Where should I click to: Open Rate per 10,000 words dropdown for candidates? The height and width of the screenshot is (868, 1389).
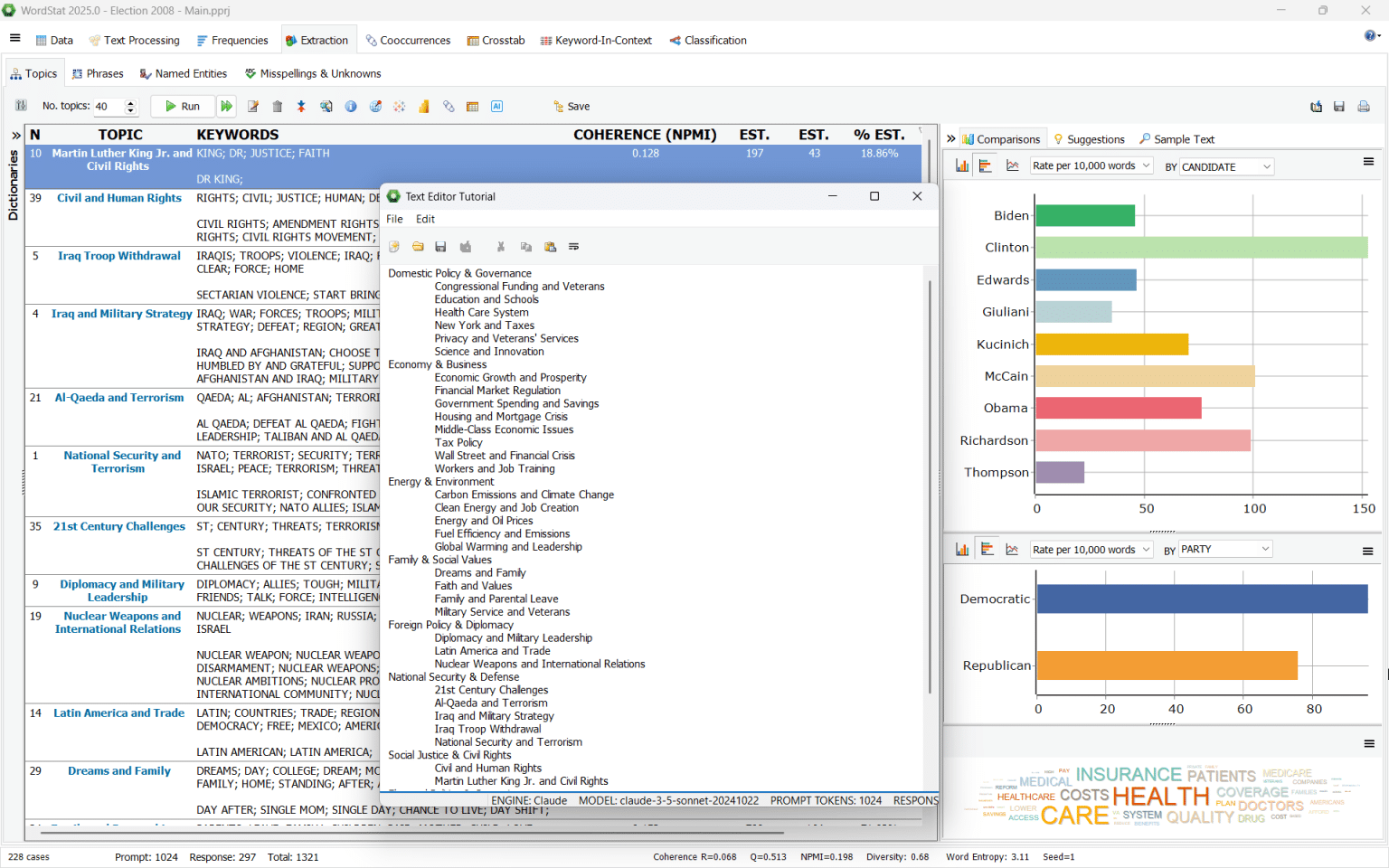pyautogui.click(x=1091, y=166)
